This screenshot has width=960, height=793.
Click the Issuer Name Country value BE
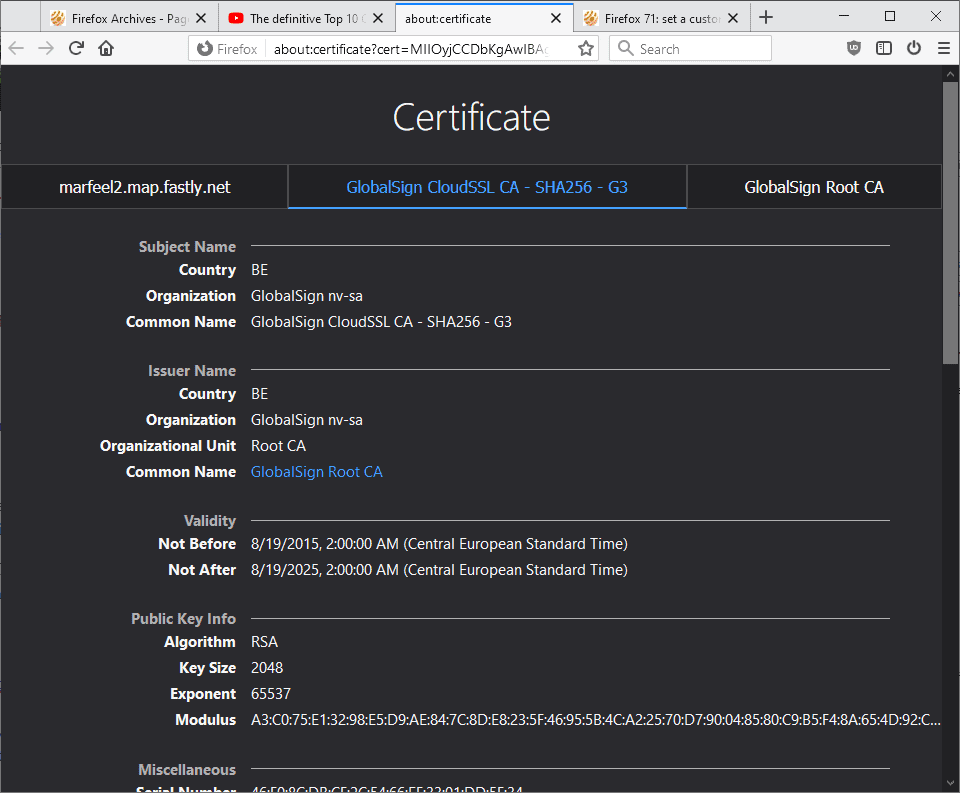coord(260,394)
